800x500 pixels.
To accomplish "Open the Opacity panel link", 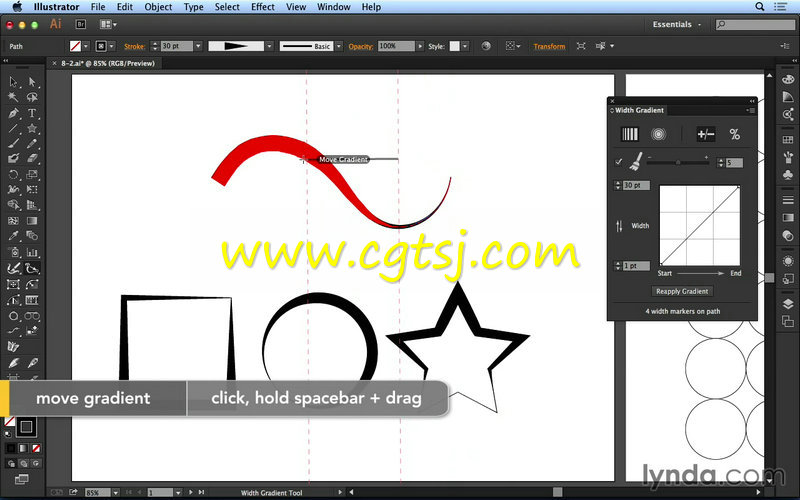I will click(x=361, y=46).
